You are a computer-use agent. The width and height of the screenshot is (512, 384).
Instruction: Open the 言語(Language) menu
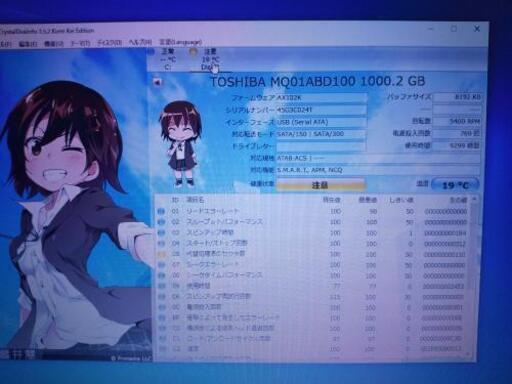(180, 42)
